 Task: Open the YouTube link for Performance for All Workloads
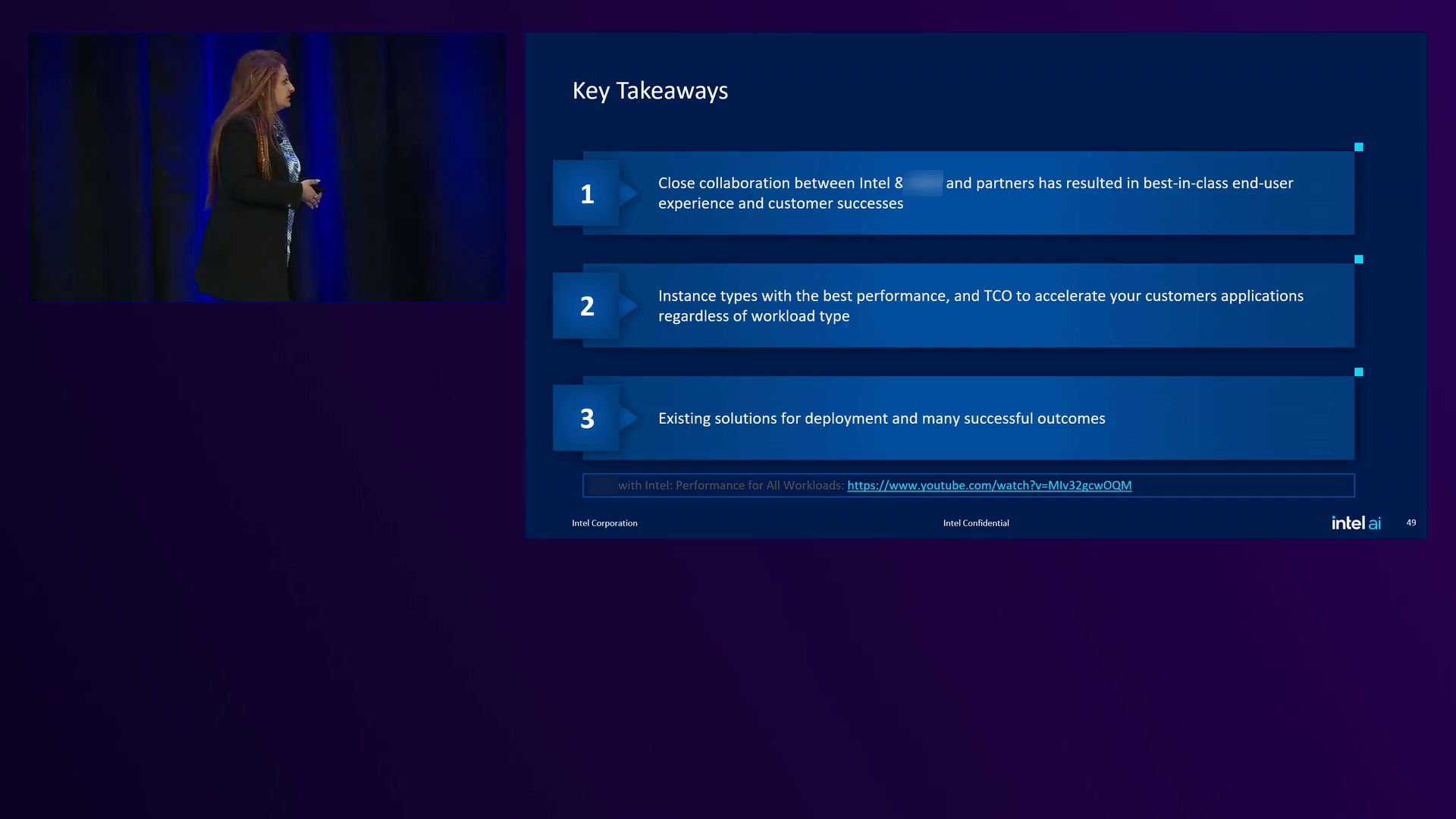[989, 485]
